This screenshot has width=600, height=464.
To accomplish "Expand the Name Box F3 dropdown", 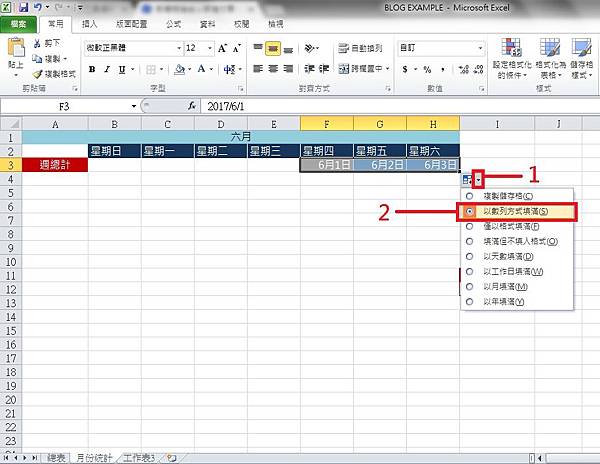I will point(134,106).
